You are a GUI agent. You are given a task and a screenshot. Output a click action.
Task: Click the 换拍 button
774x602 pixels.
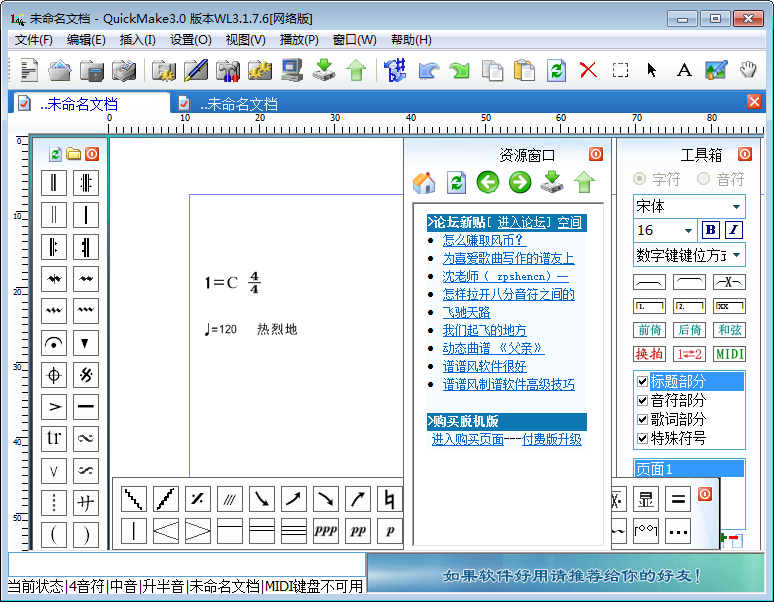coord(649,354)
